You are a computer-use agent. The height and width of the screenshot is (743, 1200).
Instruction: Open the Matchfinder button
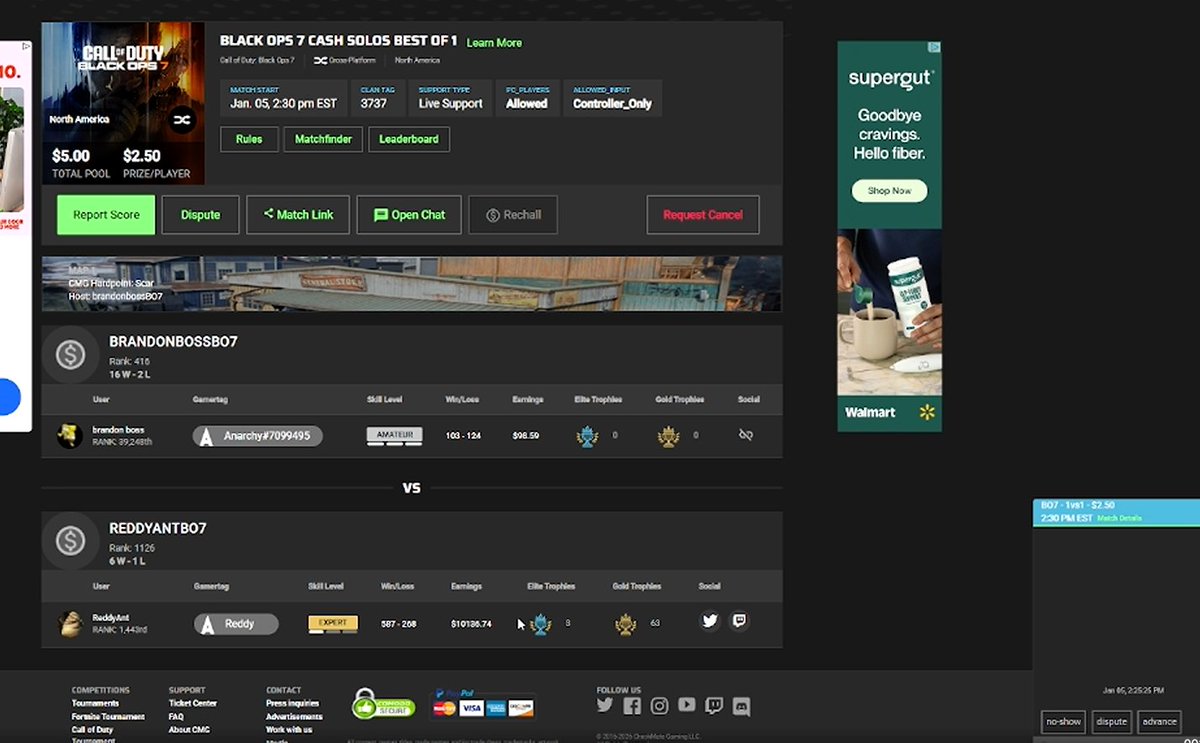click(x=323, y=139)
